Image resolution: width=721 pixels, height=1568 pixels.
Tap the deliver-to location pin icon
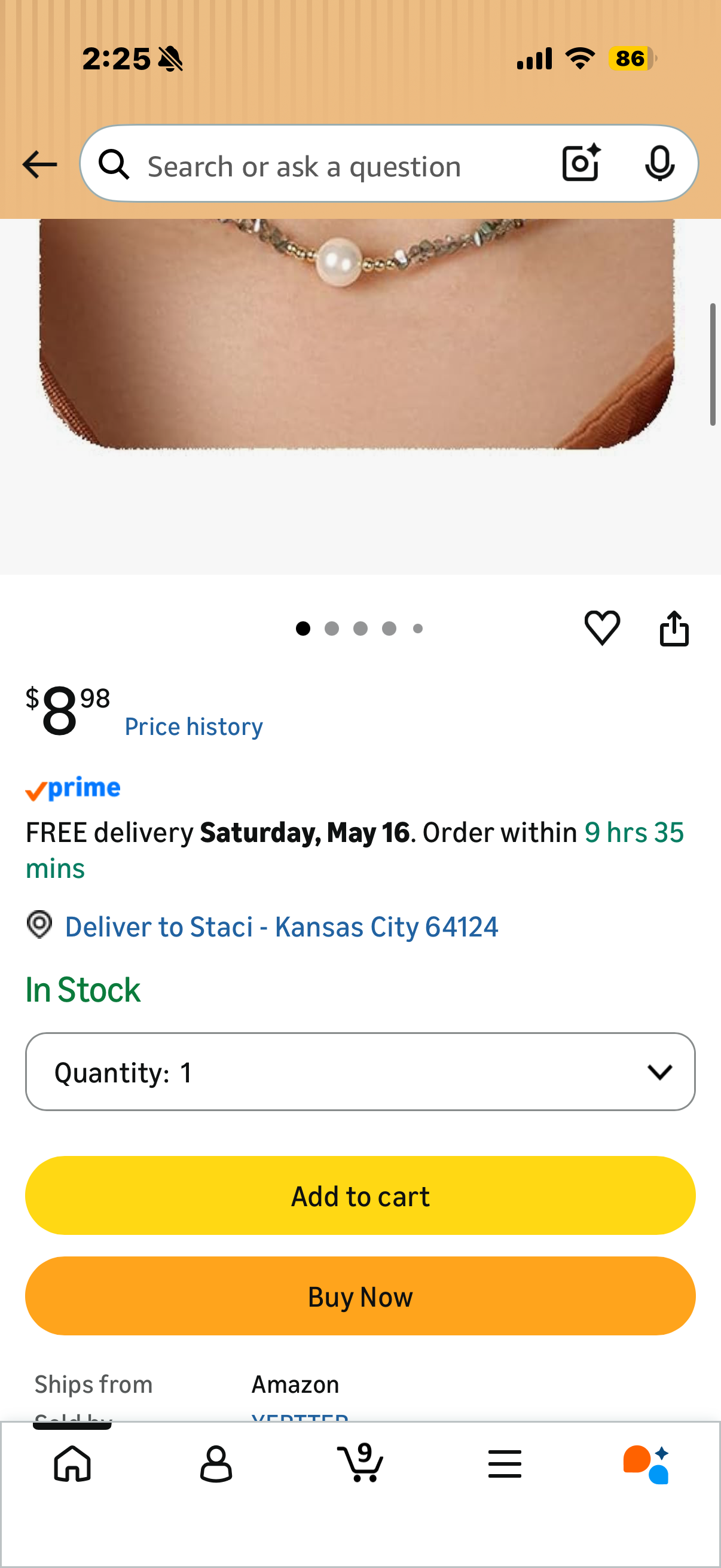(x=39, y=925)
